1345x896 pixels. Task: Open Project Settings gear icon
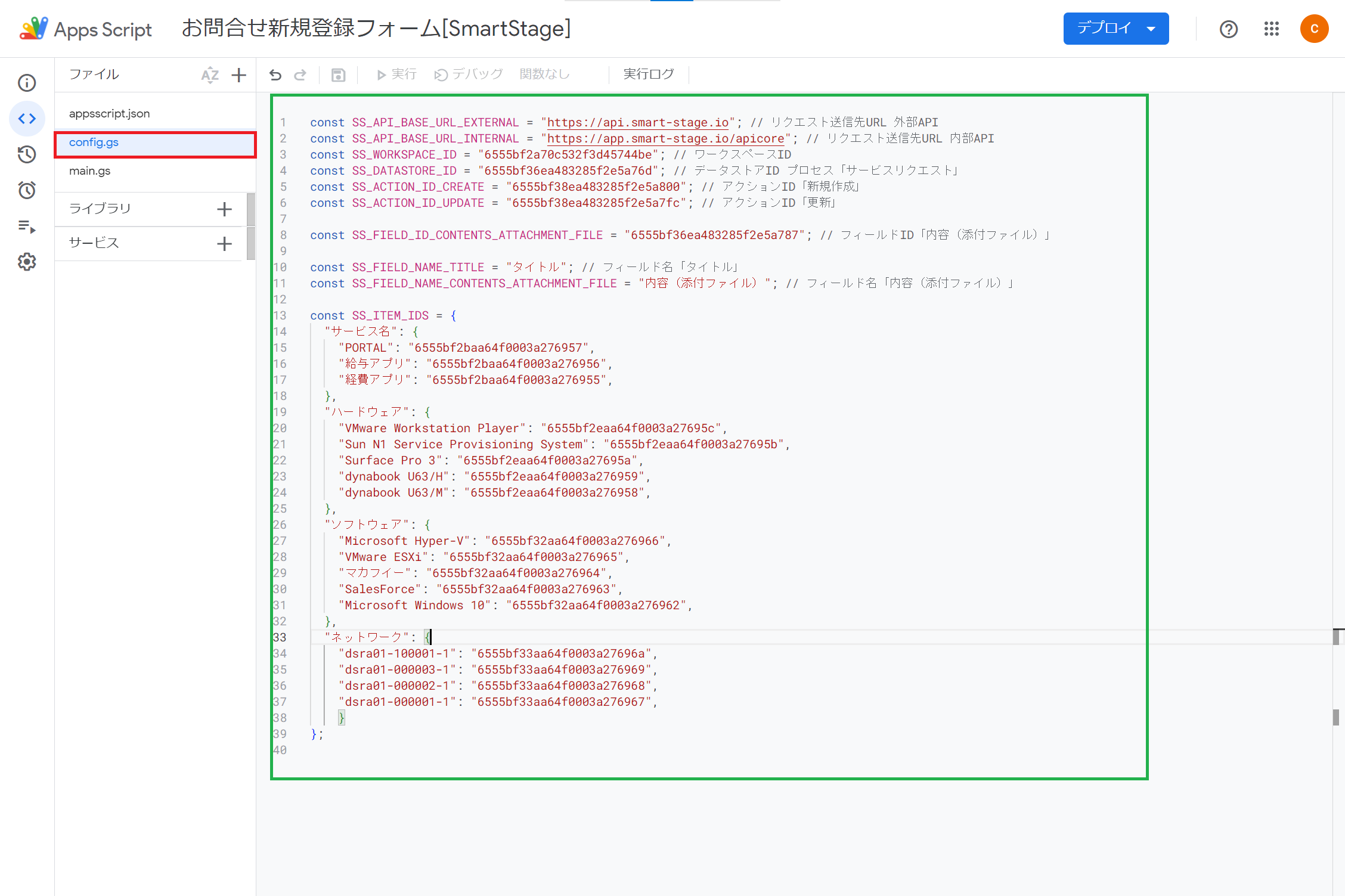coord(27,262)
